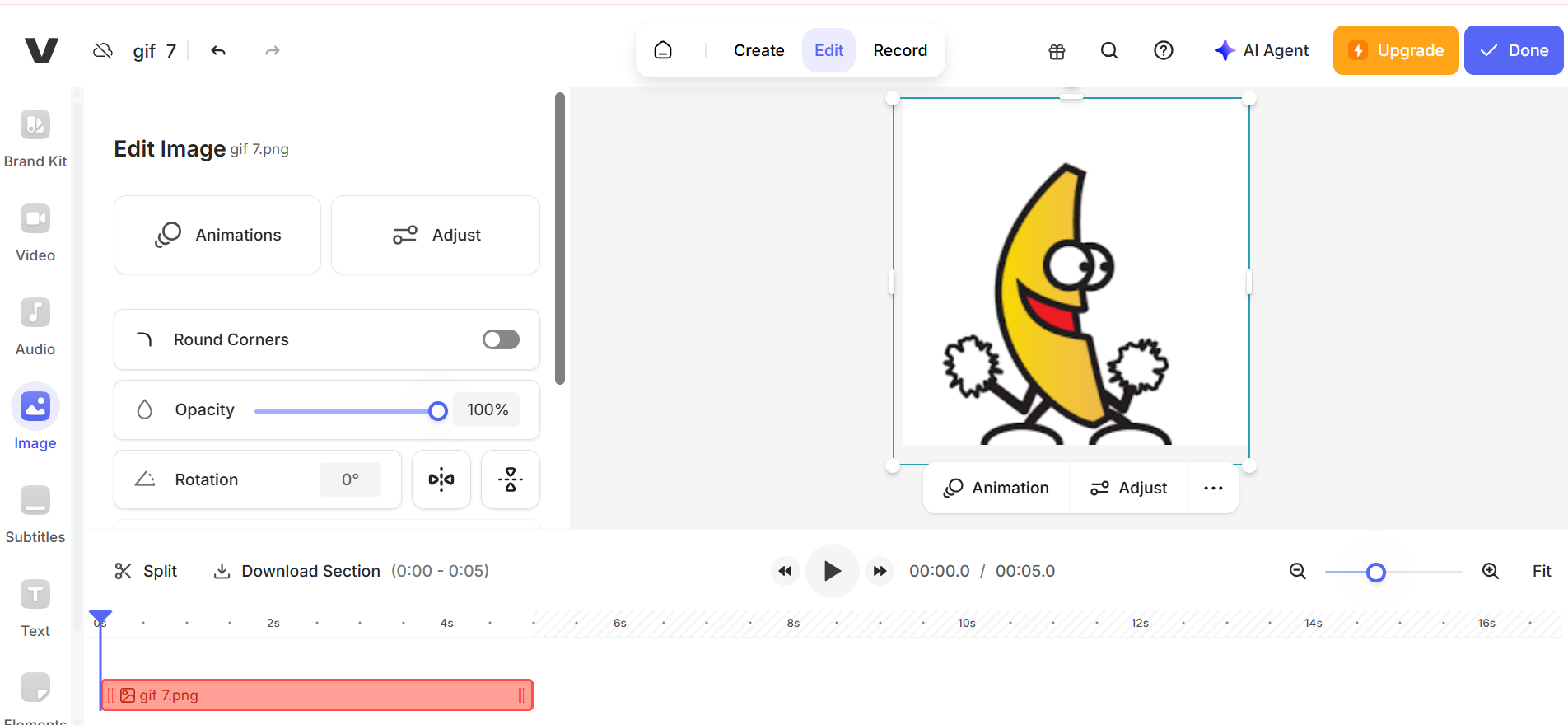Open the AI Agent
1568x725 pixels.
coord(1262,50)
